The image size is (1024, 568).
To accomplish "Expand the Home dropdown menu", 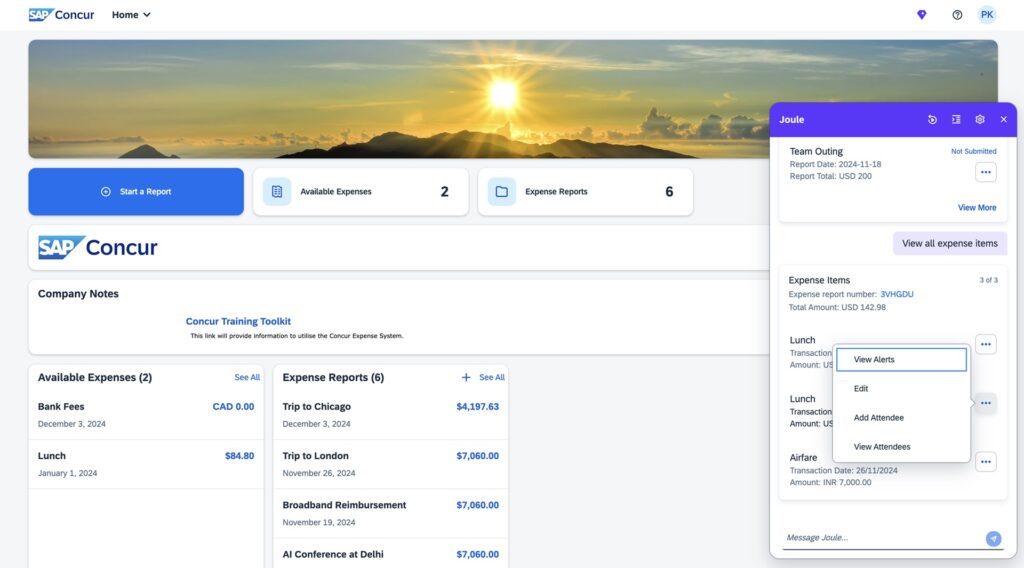I will tap(131, 14).
